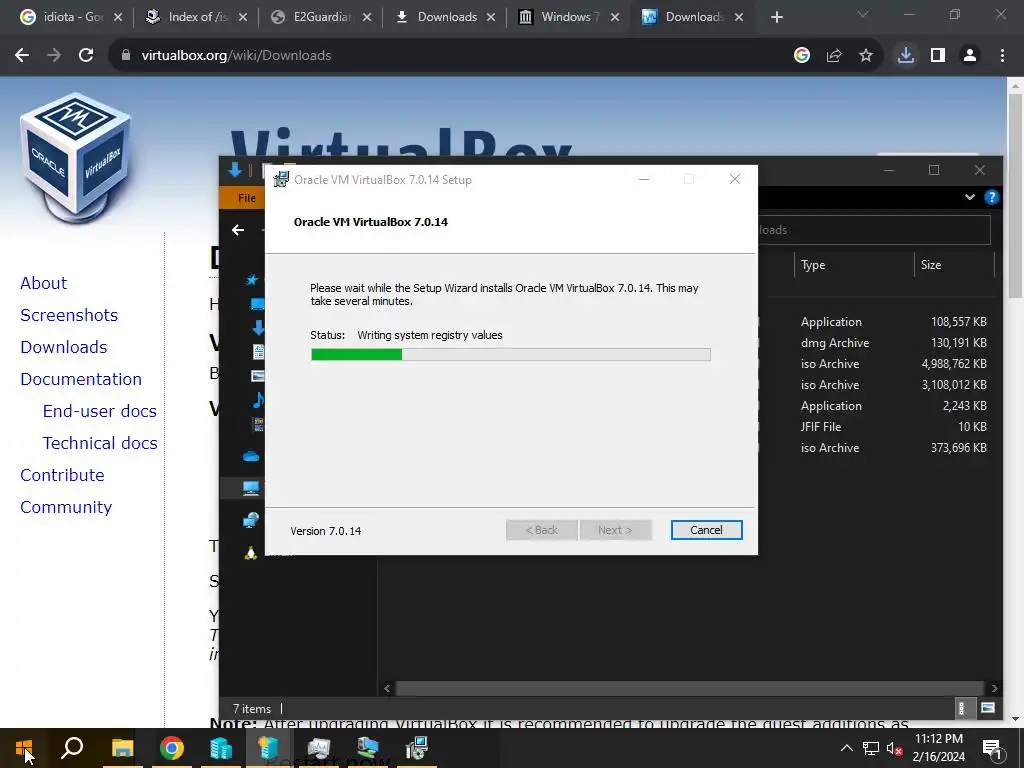Select Application row sized 2,243 KB

click(x=875, y=406)
